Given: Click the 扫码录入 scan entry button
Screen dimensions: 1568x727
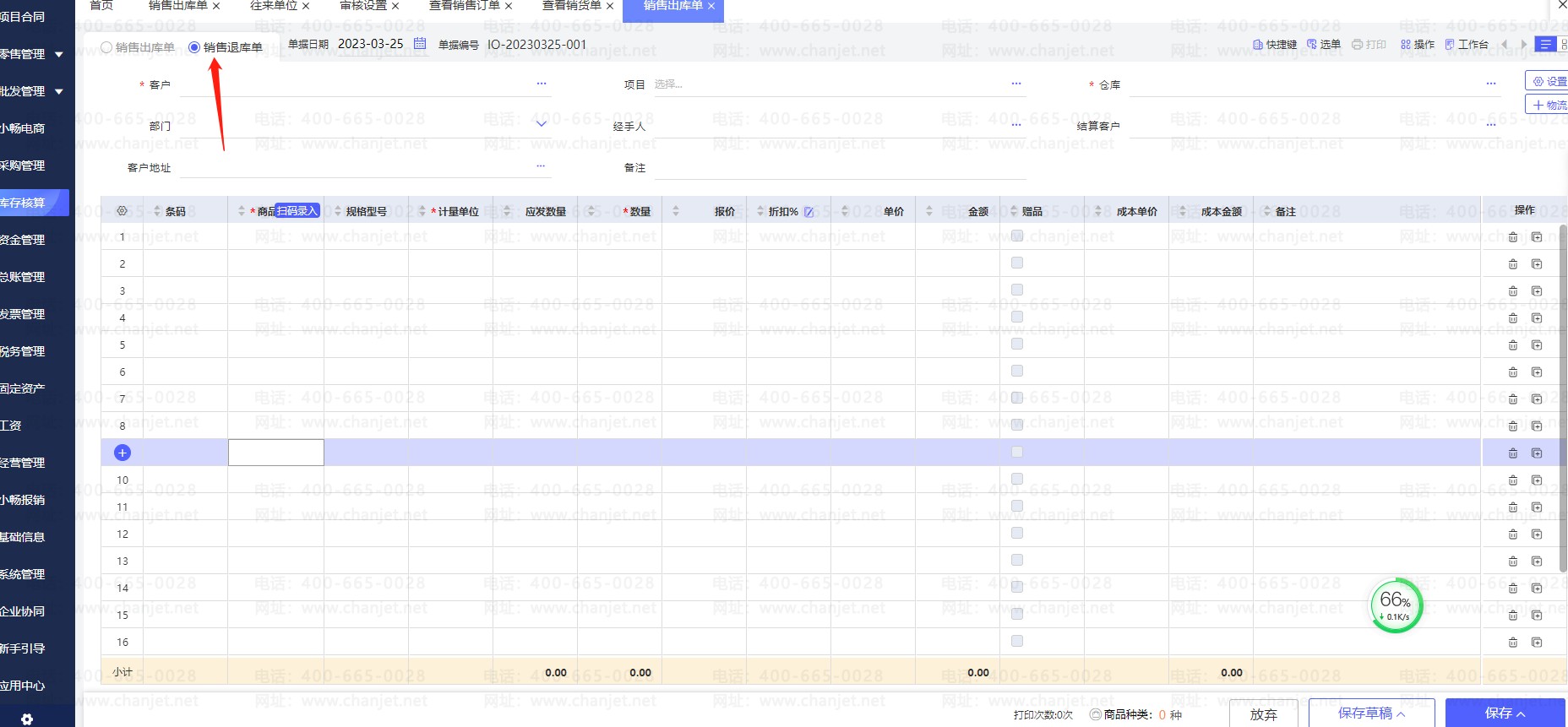Looking at the screenshot, I should click(297, 211).
